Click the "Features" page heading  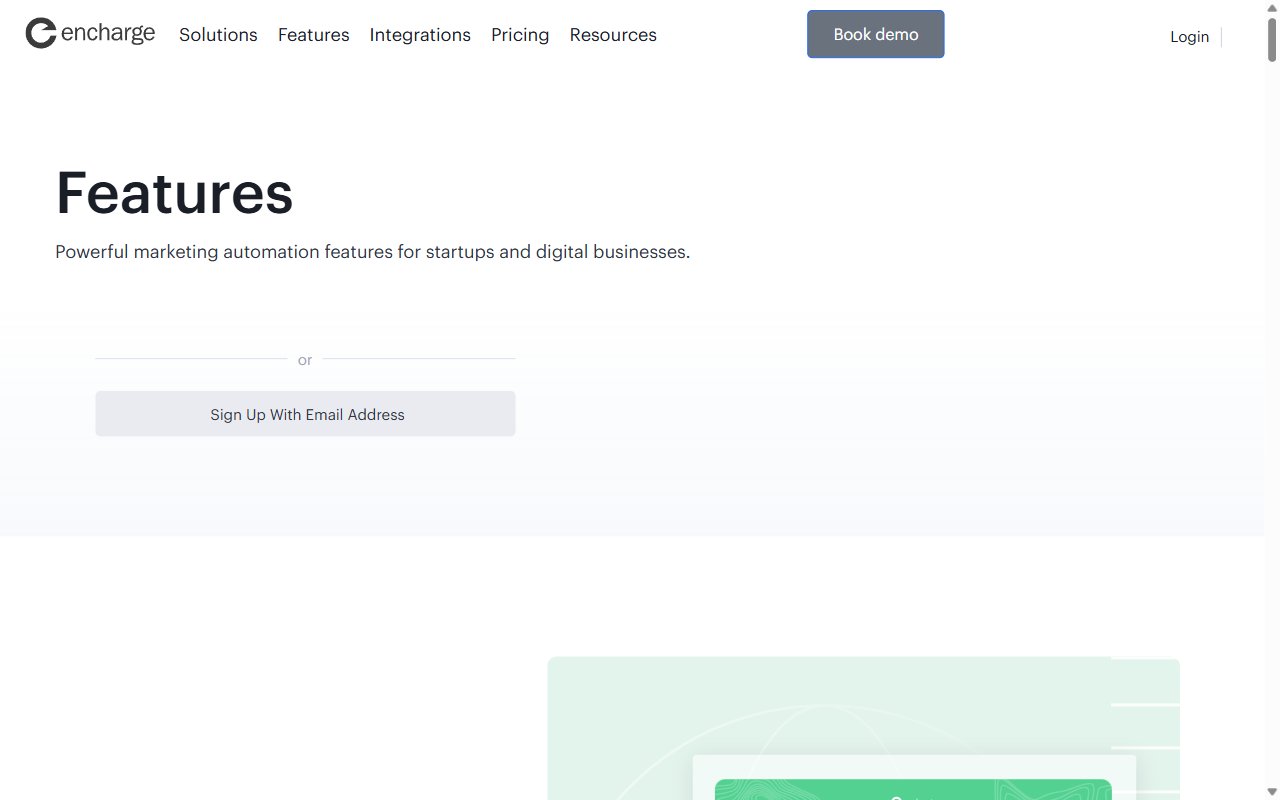tap(174, 192)
